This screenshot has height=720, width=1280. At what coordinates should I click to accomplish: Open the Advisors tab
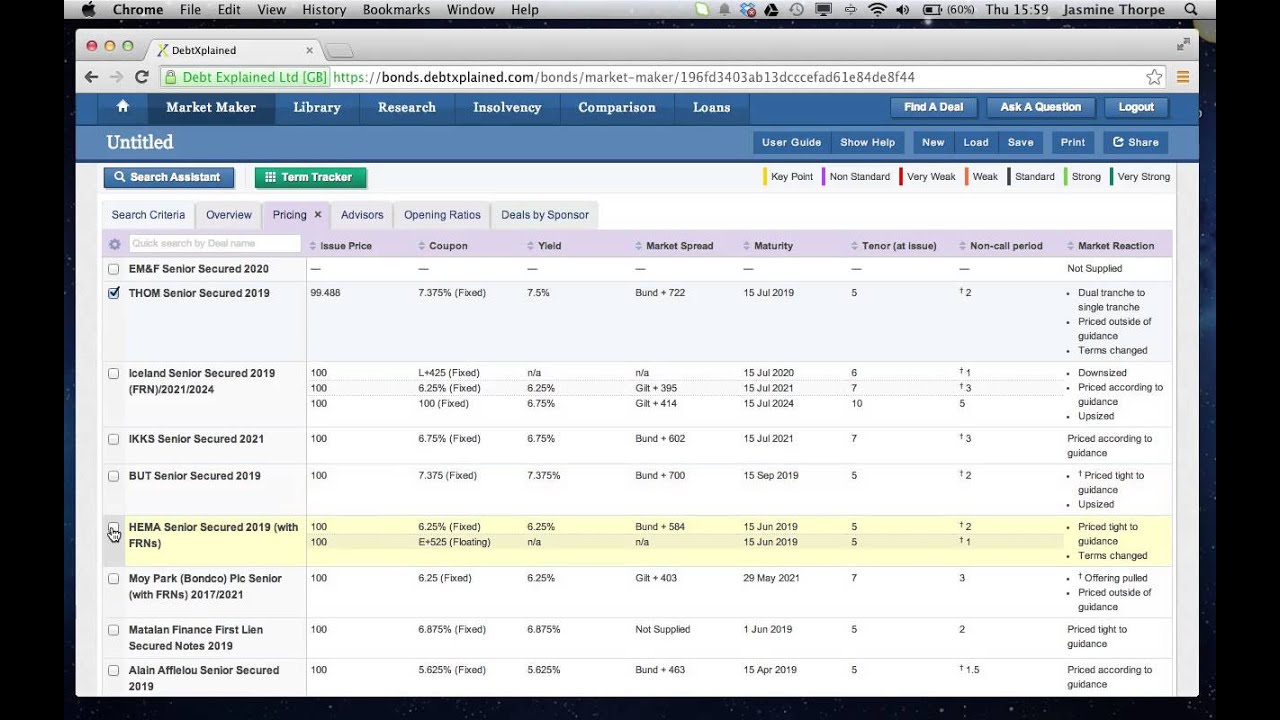tap(362, 215)
